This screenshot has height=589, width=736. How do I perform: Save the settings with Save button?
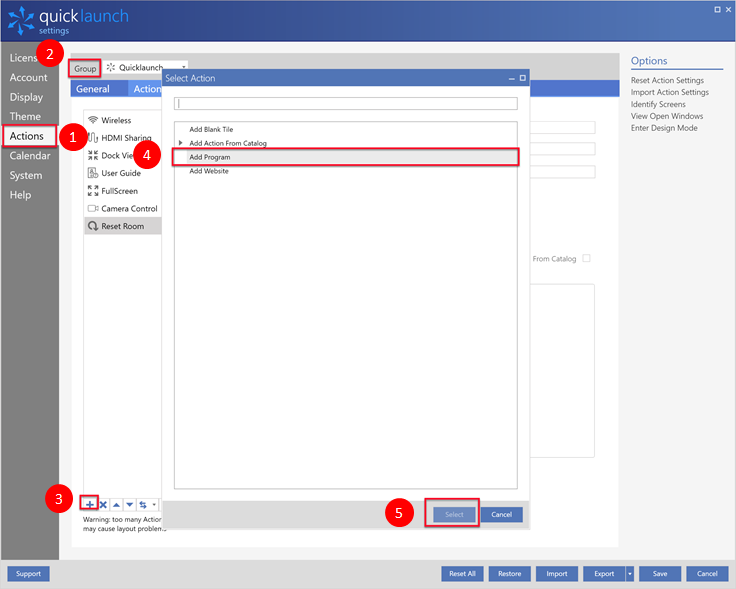659,574
